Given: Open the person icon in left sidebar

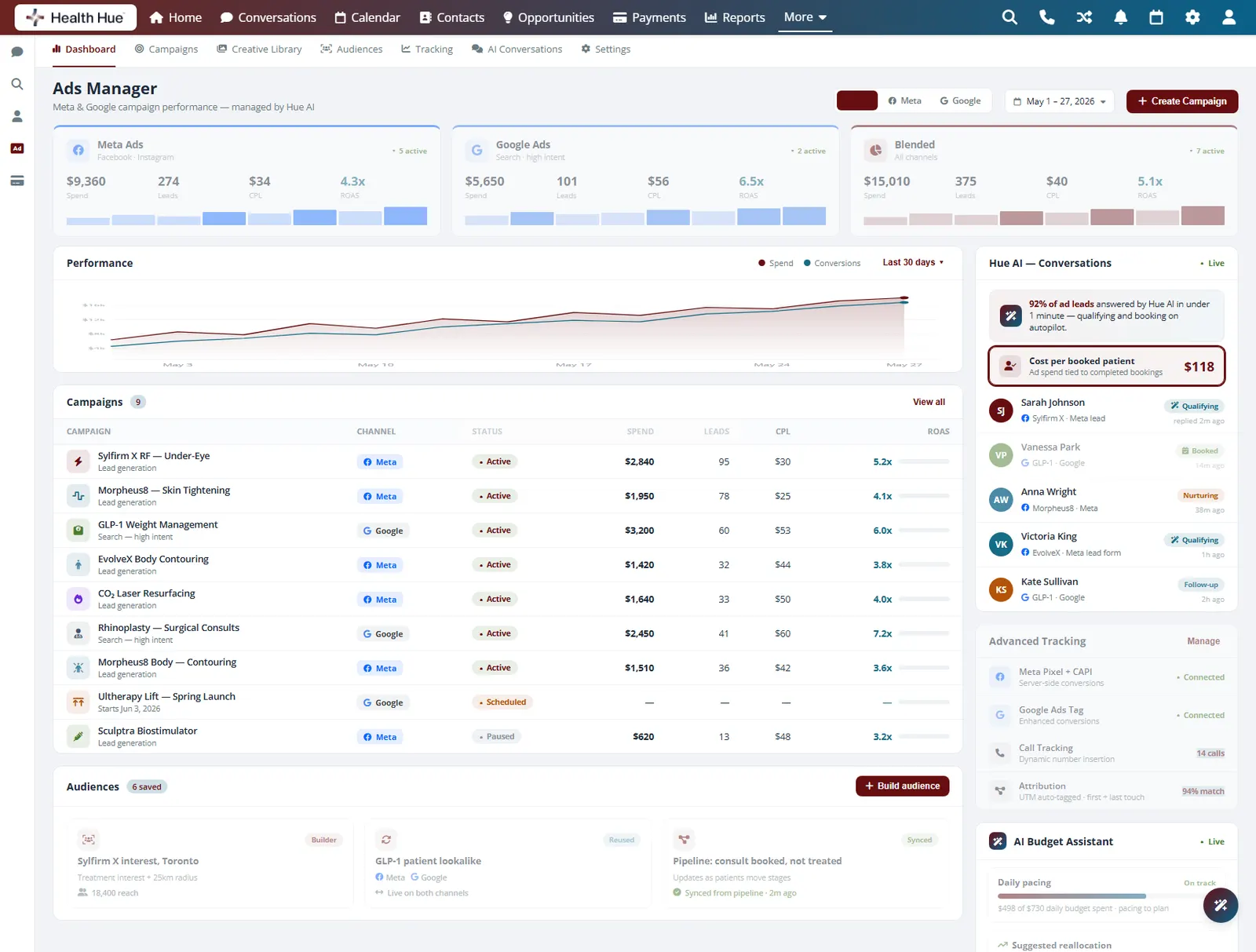Looking at the screenshot, I should coord(17,116).
